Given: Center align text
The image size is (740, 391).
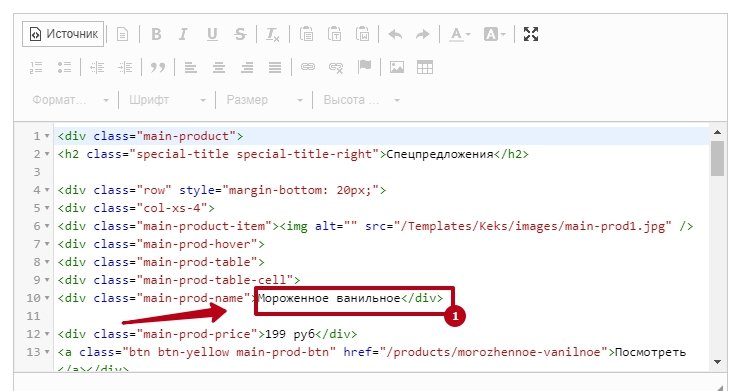Looking at the screenshot, I should click(x=219, y=68).
